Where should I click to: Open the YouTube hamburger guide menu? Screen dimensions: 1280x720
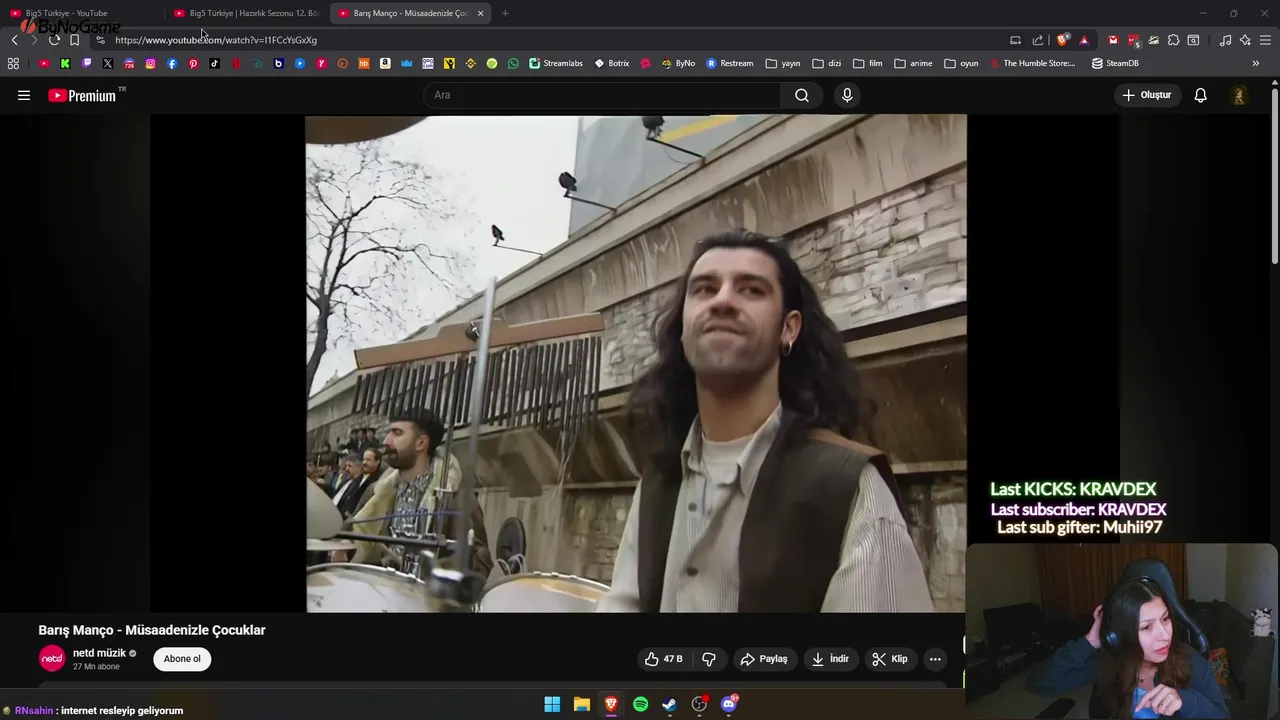point(24,95)
